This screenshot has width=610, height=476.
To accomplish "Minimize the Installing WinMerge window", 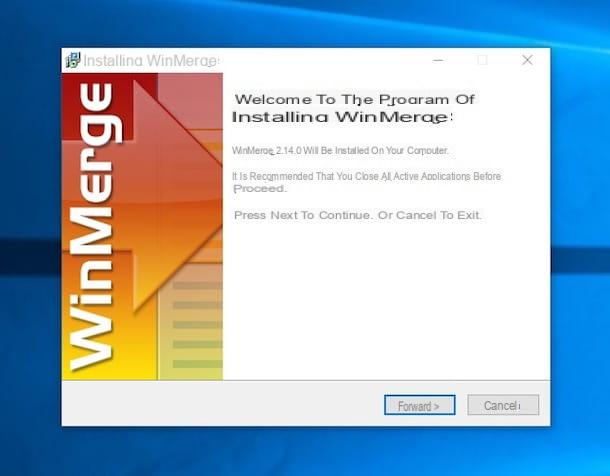I will point(438,60).
